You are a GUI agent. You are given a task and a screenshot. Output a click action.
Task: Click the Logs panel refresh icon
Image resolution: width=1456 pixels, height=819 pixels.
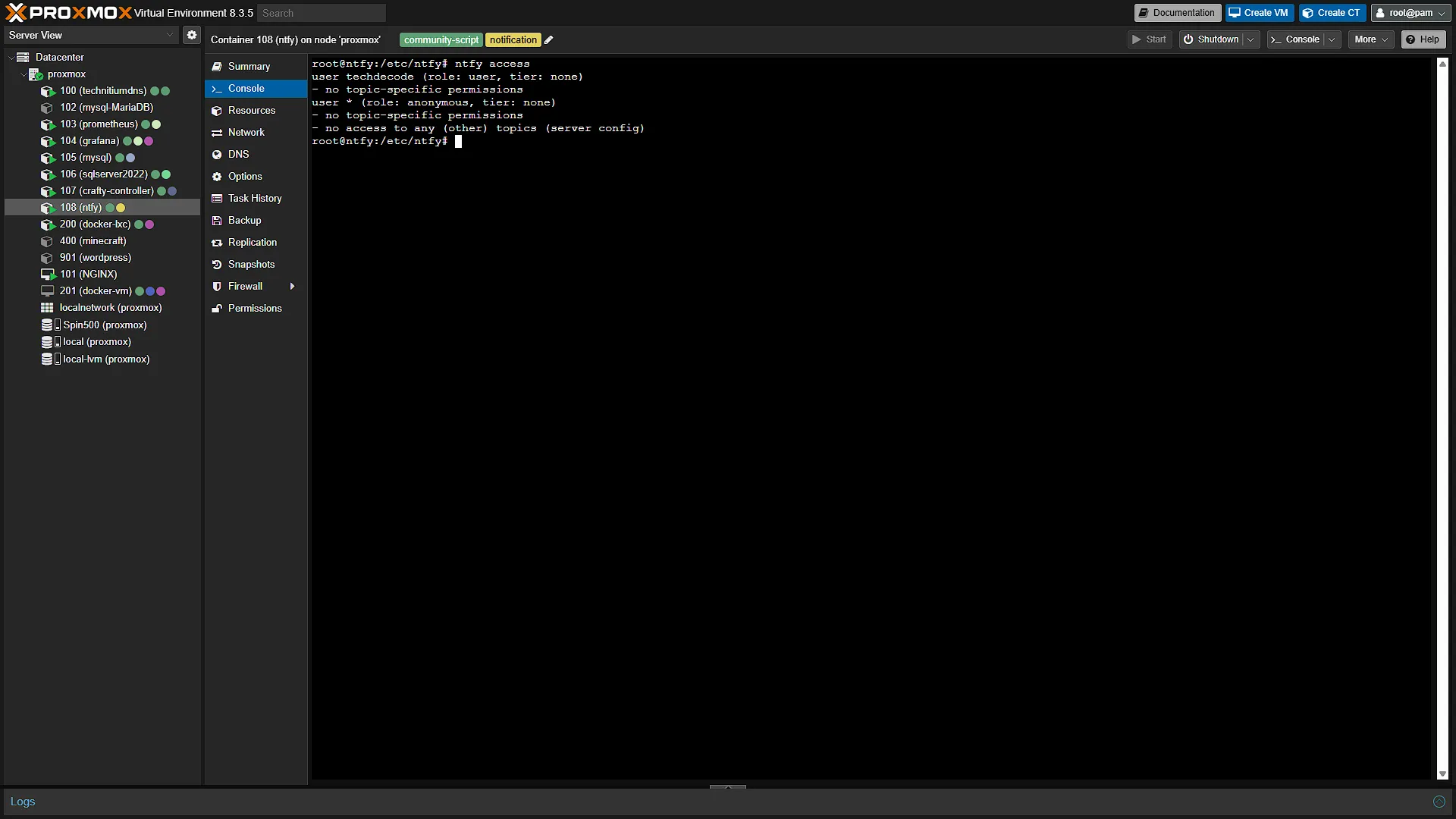click(x=1439, y=802)
